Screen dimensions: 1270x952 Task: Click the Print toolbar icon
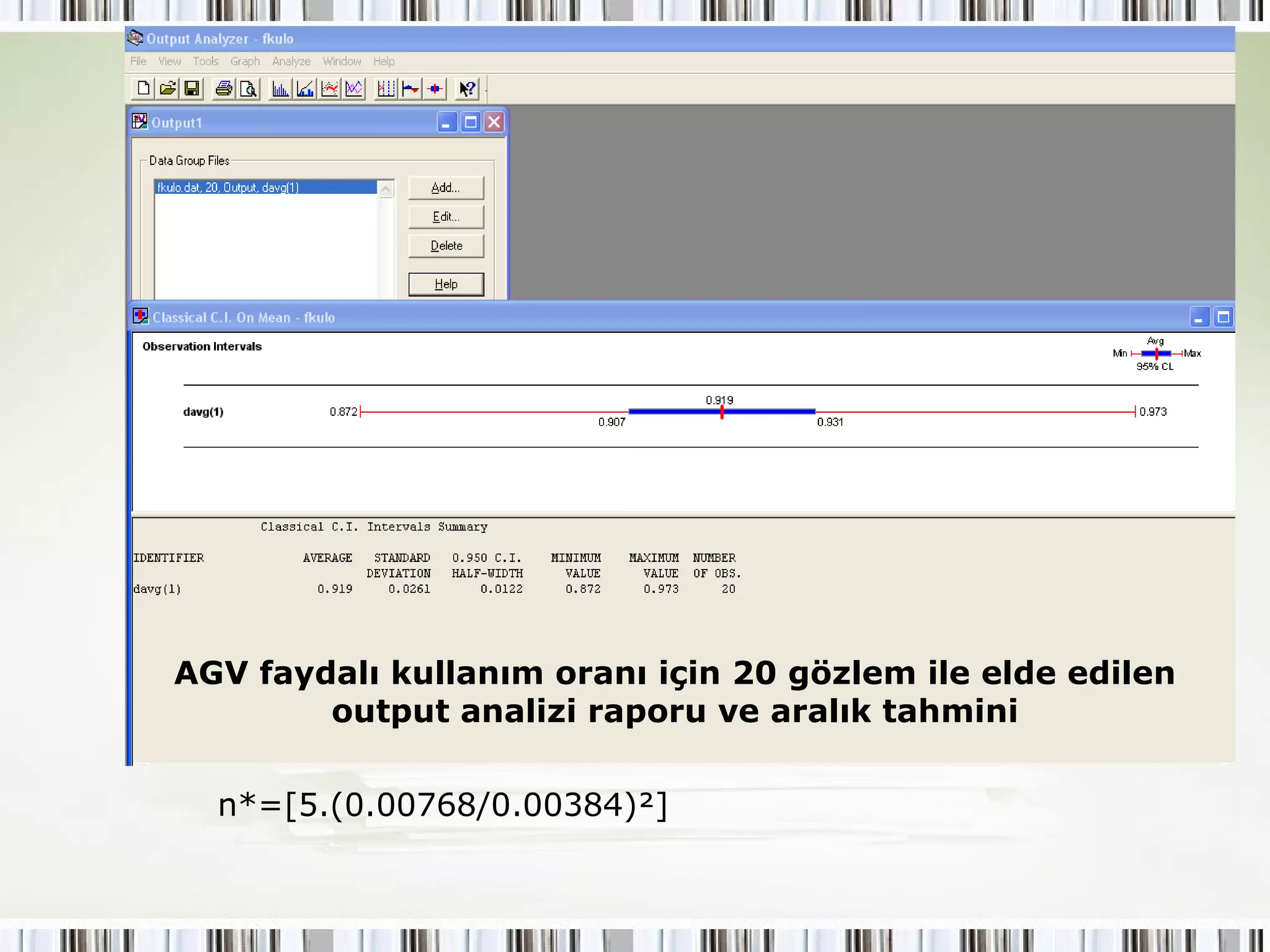coord(224,89)
